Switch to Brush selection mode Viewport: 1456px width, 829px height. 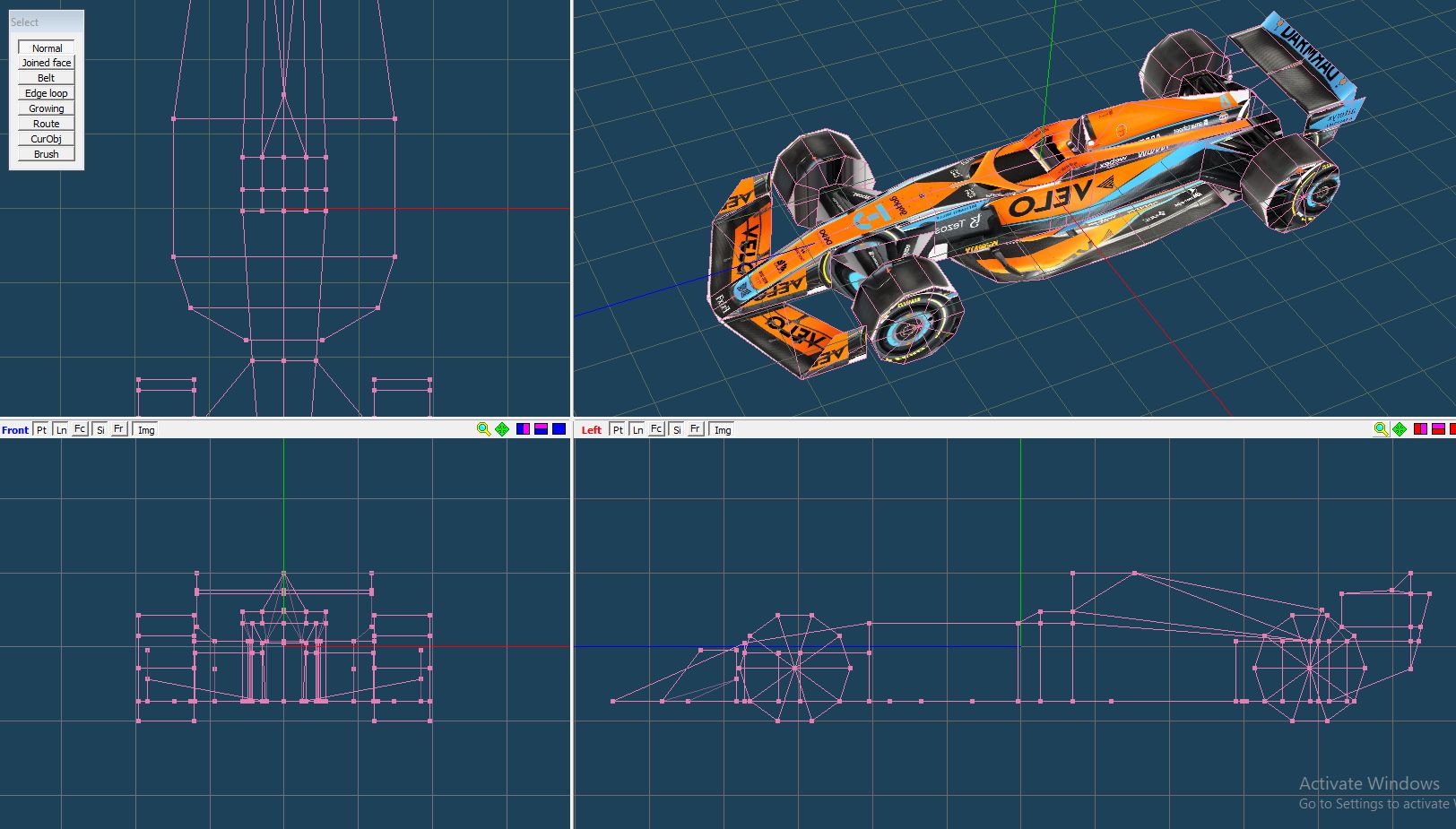tap(47, 154)
